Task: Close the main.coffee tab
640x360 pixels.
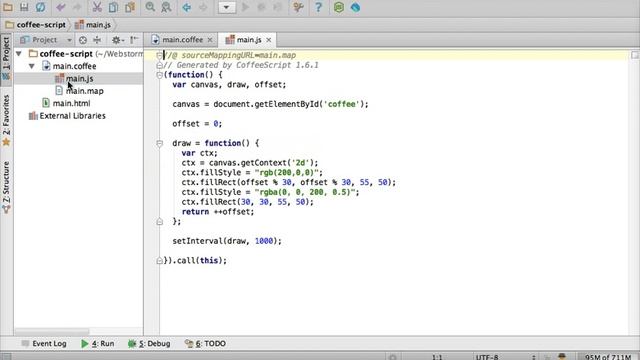Action: pyautogui.click(x=210, y=40)
